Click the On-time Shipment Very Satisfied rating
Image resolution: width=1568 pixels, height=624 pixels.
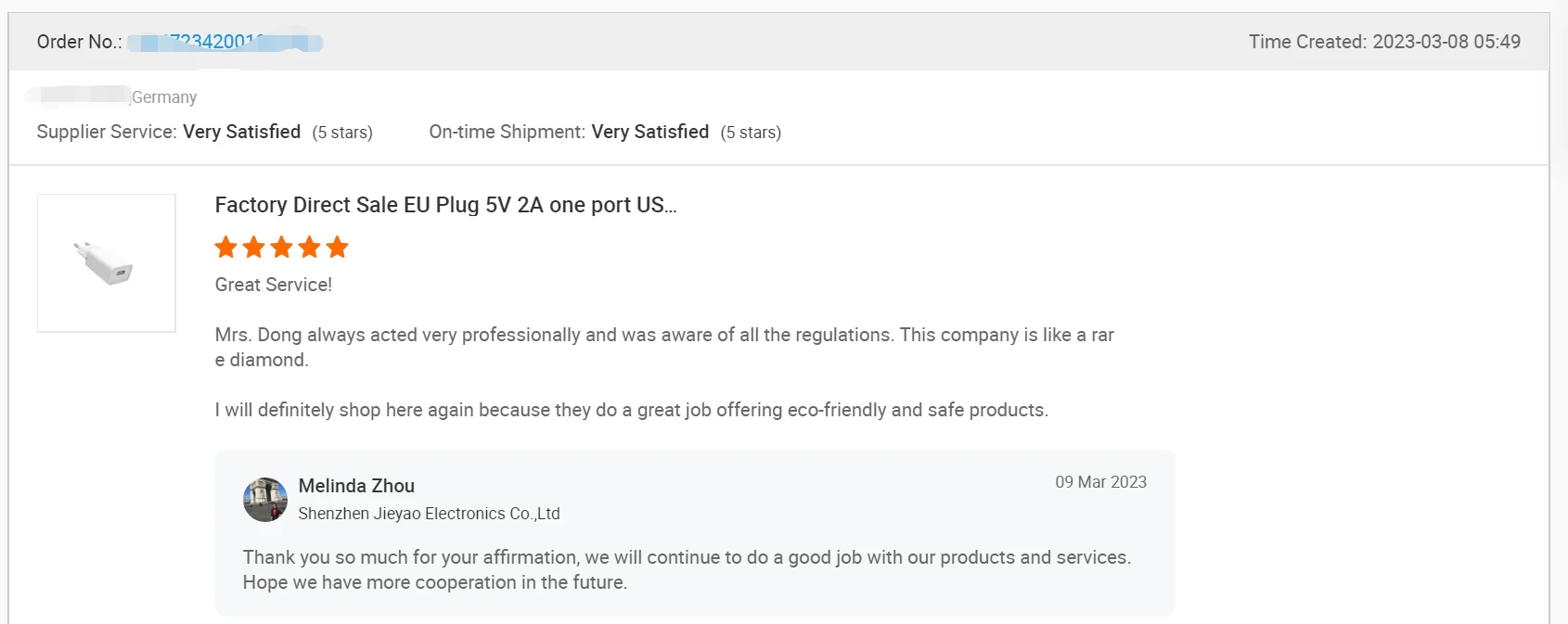pyautogui.click(x=649, y=132)
